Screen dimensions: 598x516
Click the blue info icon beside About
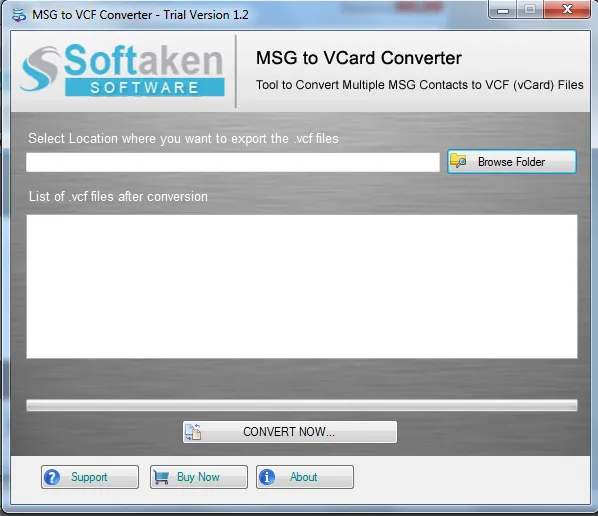click(267, 477)
